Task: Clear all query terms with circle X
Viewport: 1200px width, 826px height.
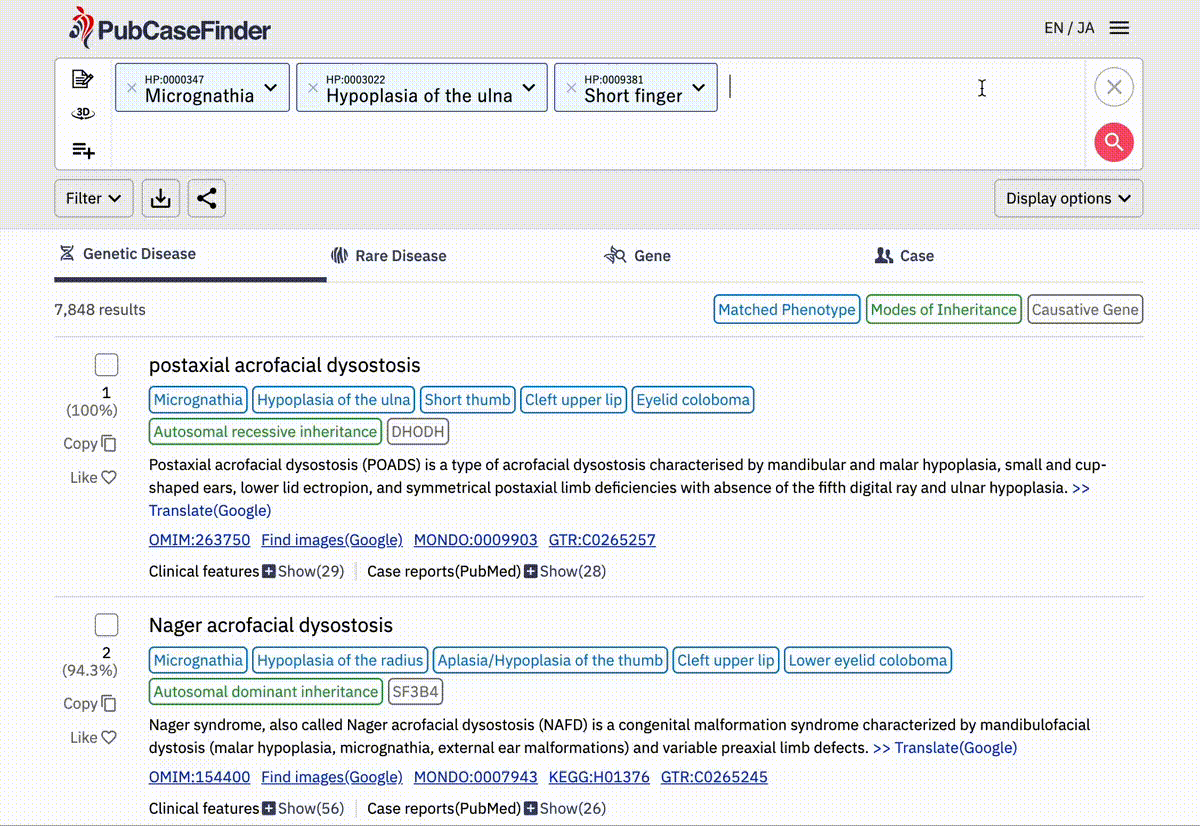Action: pyautogui.click(x=1114, y=87)
